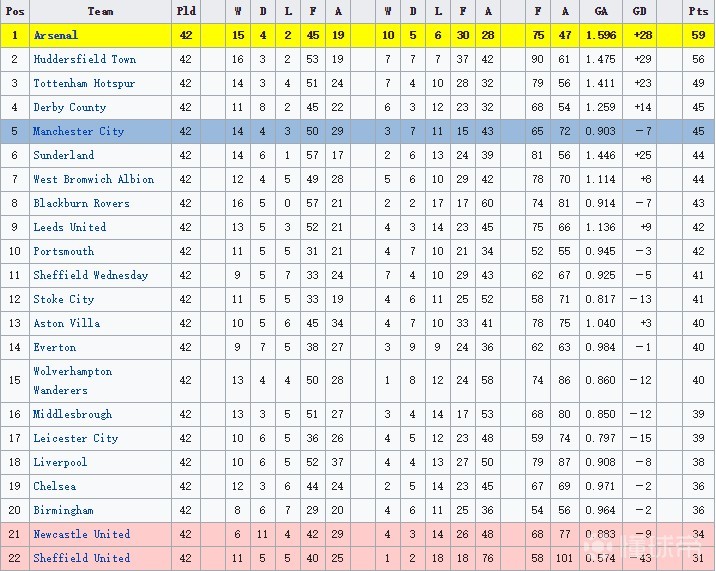Click Manchester City in the highlighted row
This screenshot has height=571, width=716.
point(78,132)
